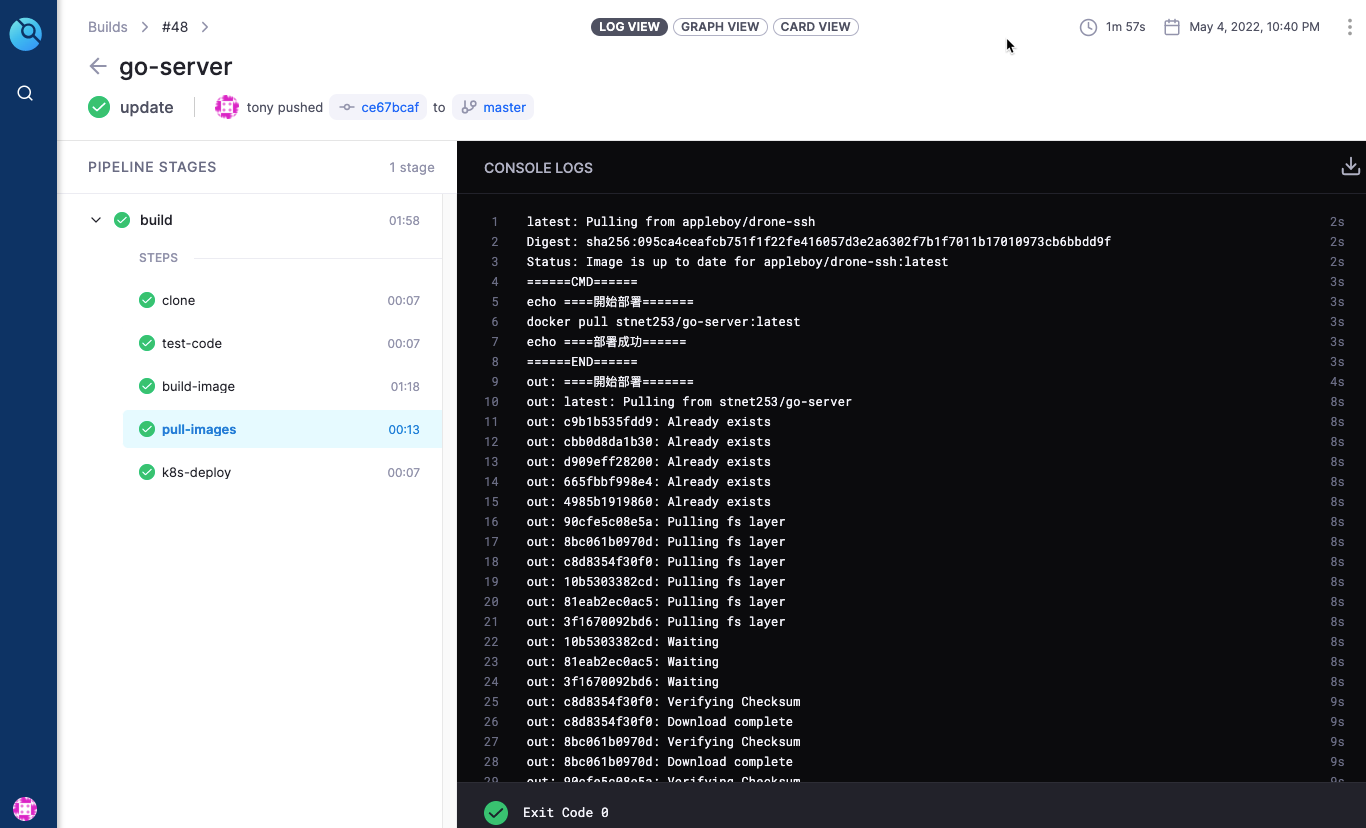Click the green success icon next to update
Screen dimensions: 1366x828
[99, 107]
